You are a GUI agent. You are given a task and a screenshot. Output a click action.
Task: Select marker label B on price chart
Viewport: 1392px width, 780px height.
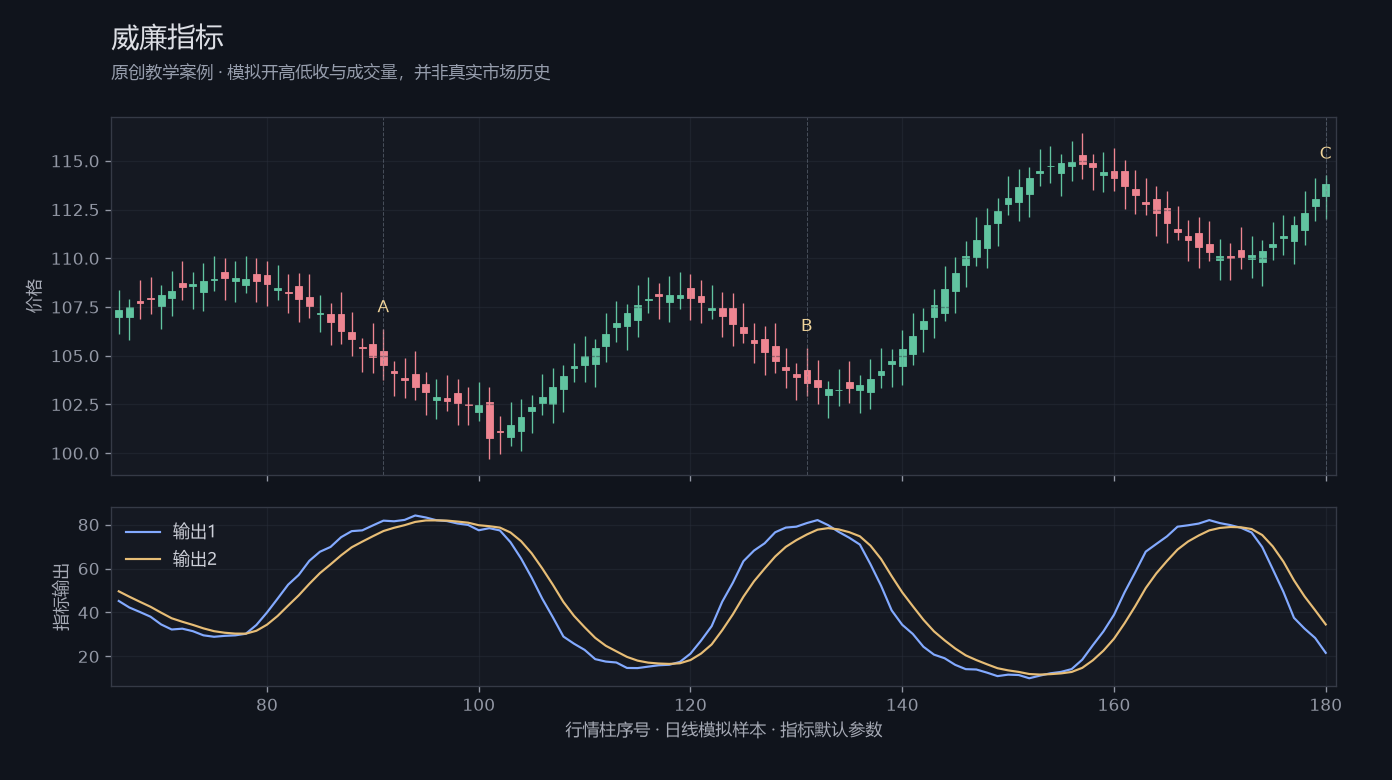807,326
